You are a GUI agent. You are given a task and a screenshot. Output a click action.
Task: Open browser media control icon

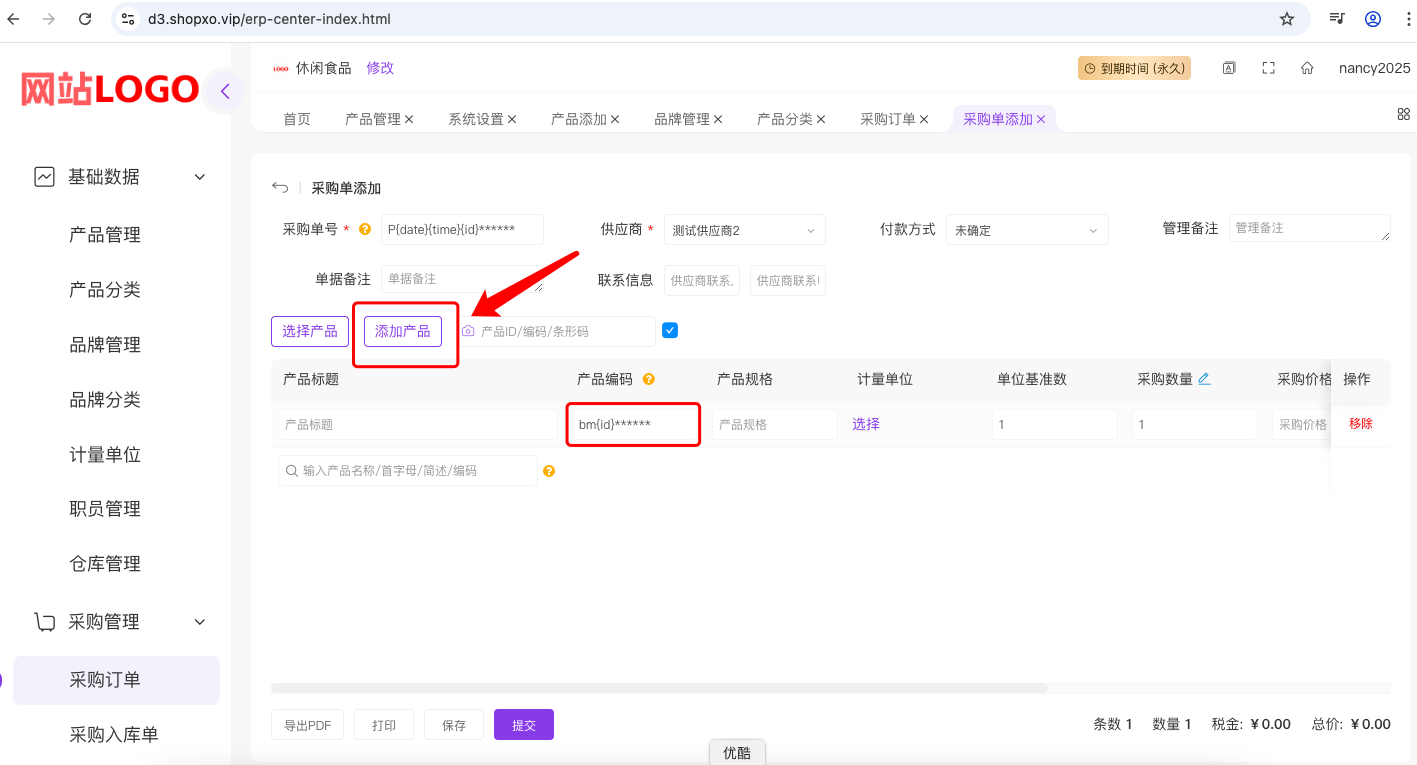pos(1337,19)
